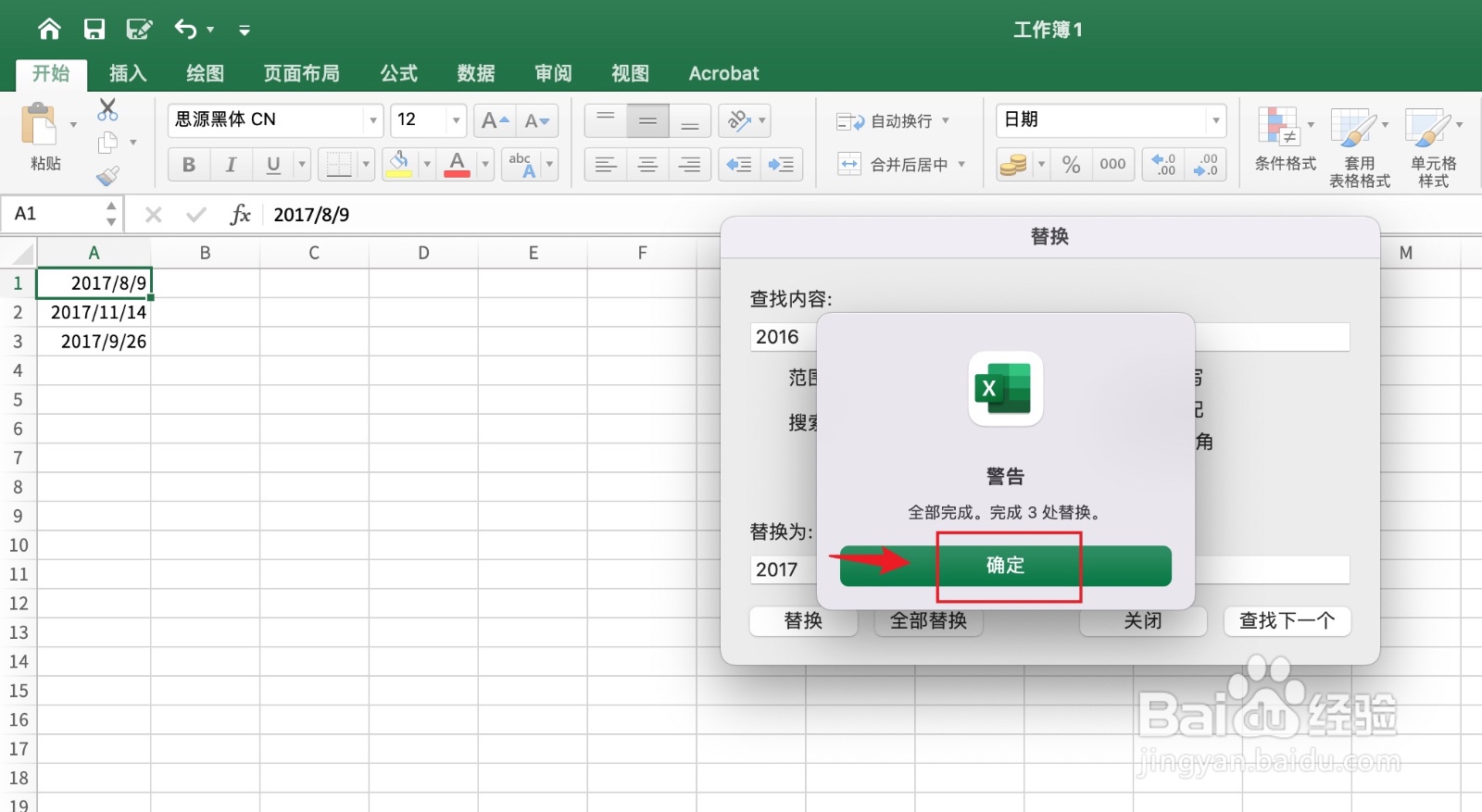Click the Home icon in title bar
Viewport: 1482px width, 812px height.
[49, 30]
